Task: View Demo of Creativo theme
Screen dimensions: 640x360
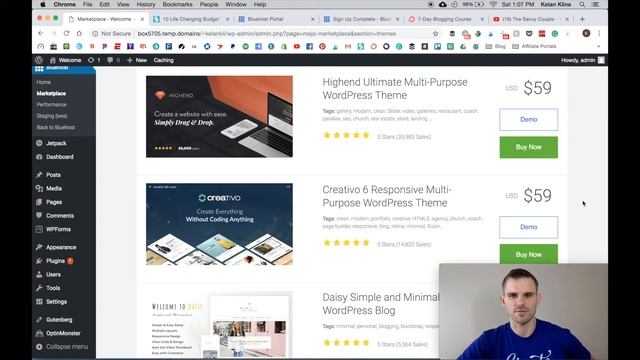Action: 529,227
